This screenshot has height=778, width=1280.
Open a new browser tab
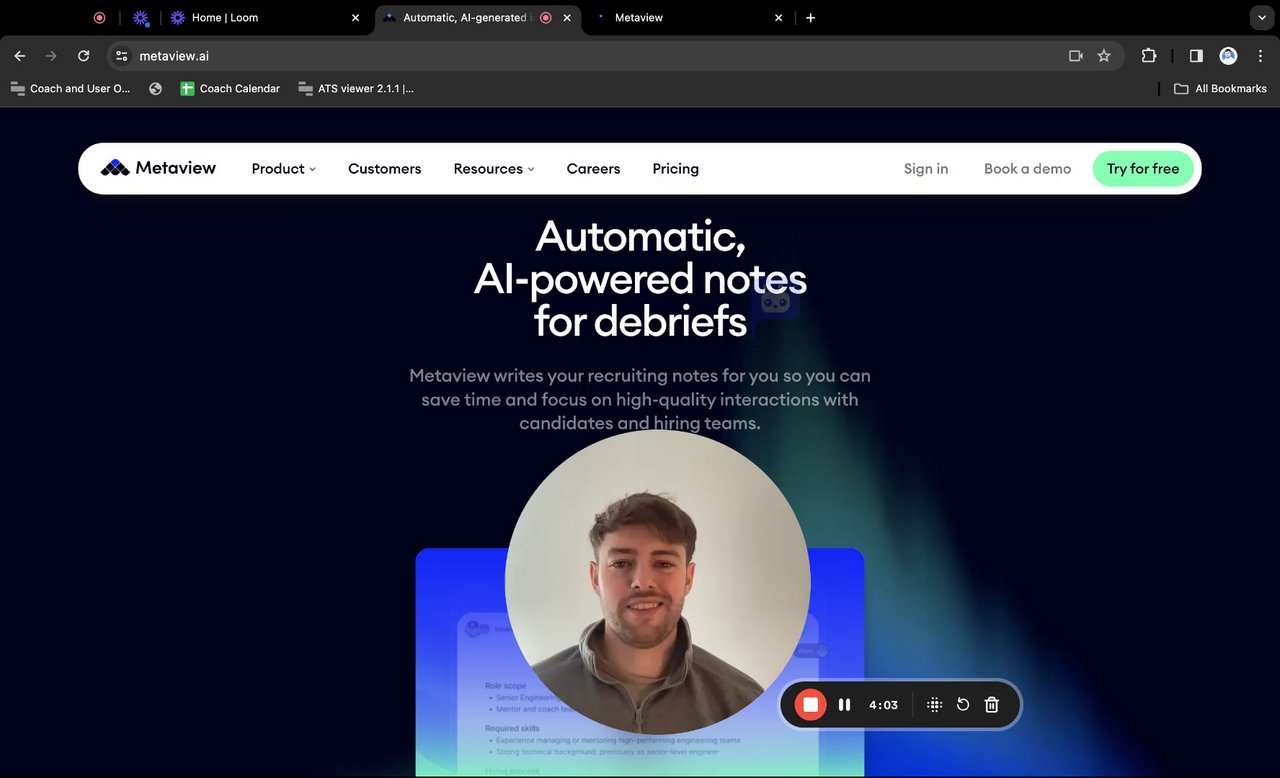(x=810, y=18)
